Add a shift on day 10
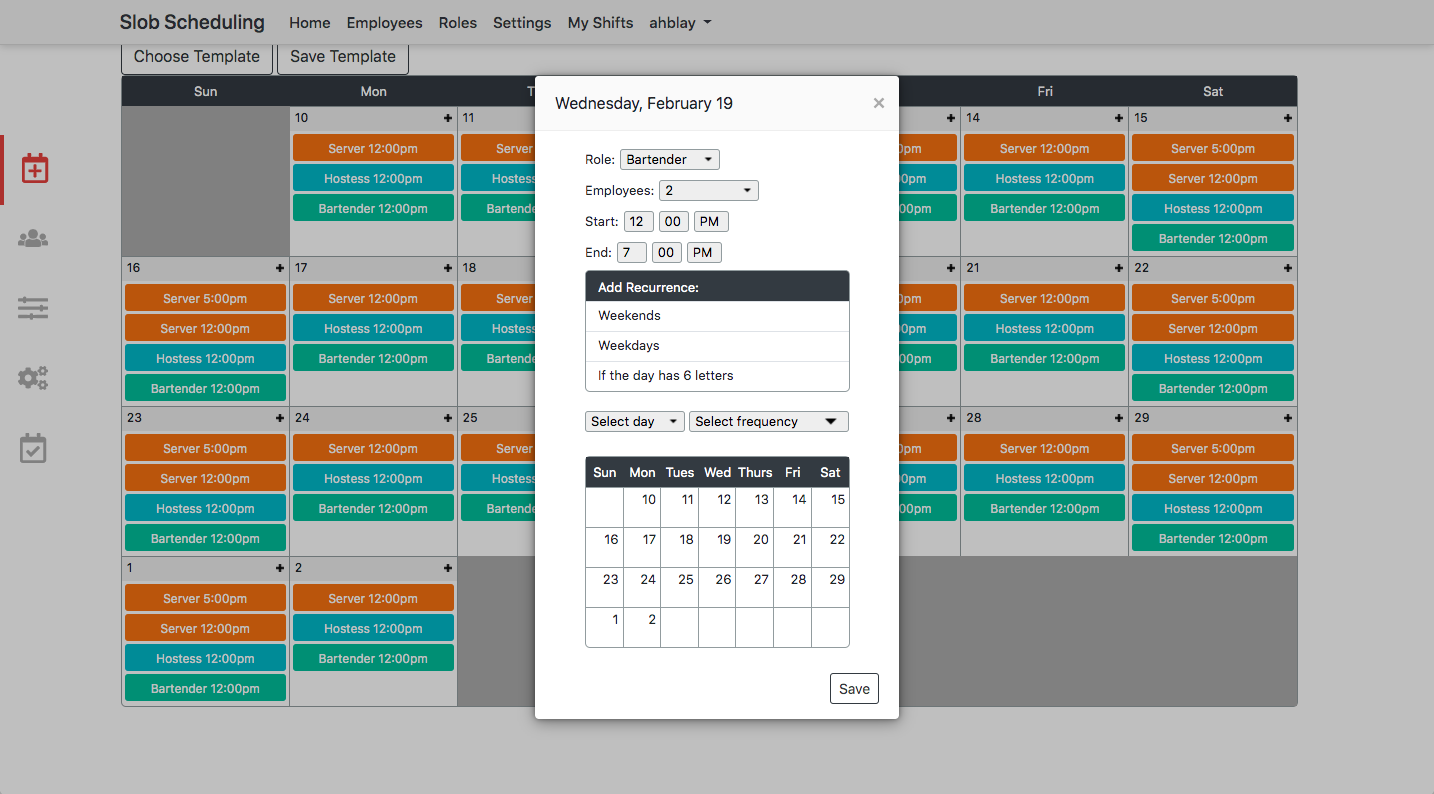Image resolution: width=1434 pixels, height=794 pixels. point(448,118)
